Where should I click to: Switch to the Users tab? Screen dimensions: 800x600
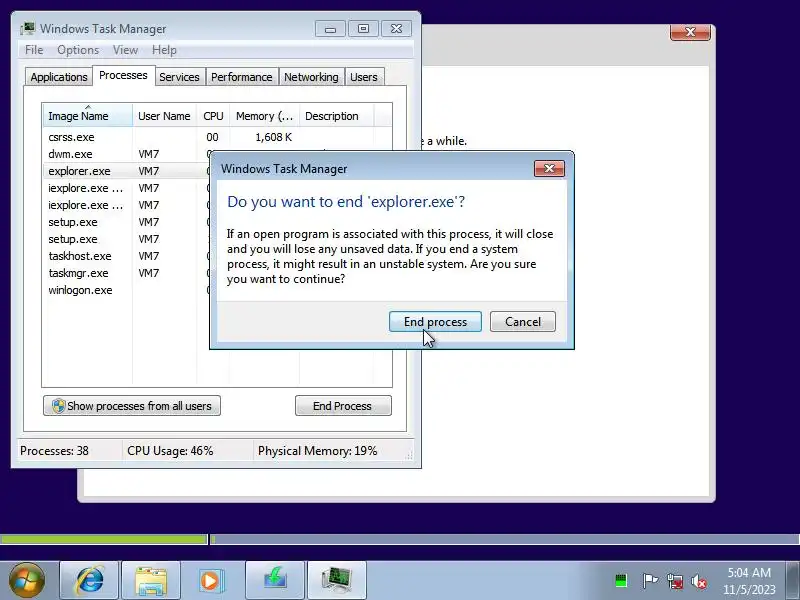tap(364, 77)
